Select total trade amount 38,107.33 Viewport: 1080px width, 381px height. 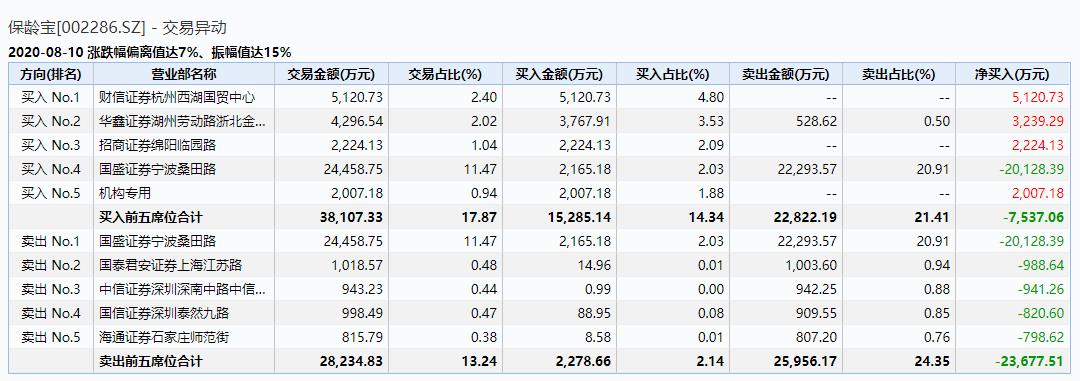351,218
